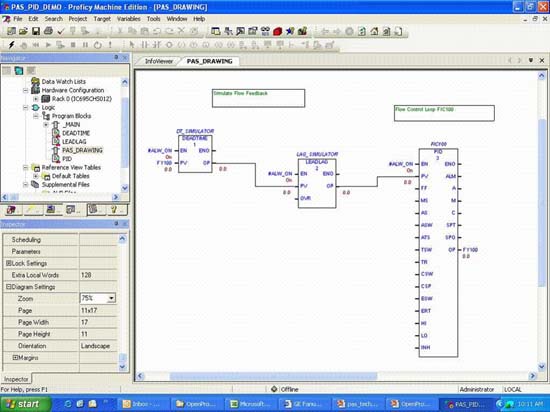The width and height of the screenshot is (550, 412).
Task: Click the Inspector tab at bottom
Action: coord(16,379)
